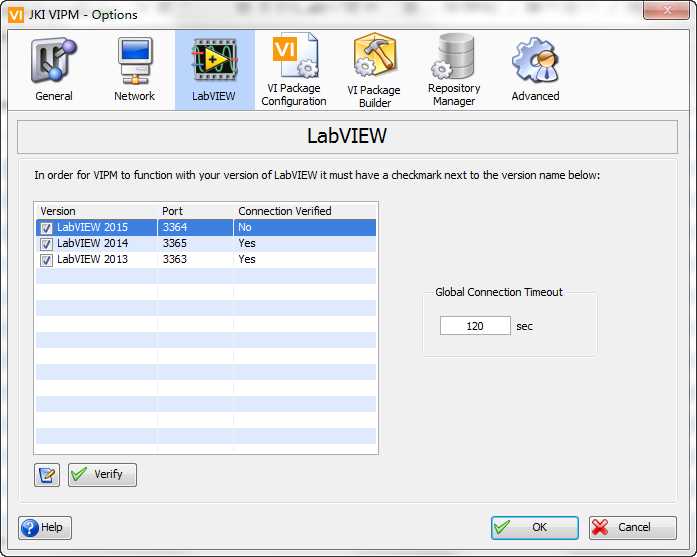Open the Repository Manager tab

point(454,70)
